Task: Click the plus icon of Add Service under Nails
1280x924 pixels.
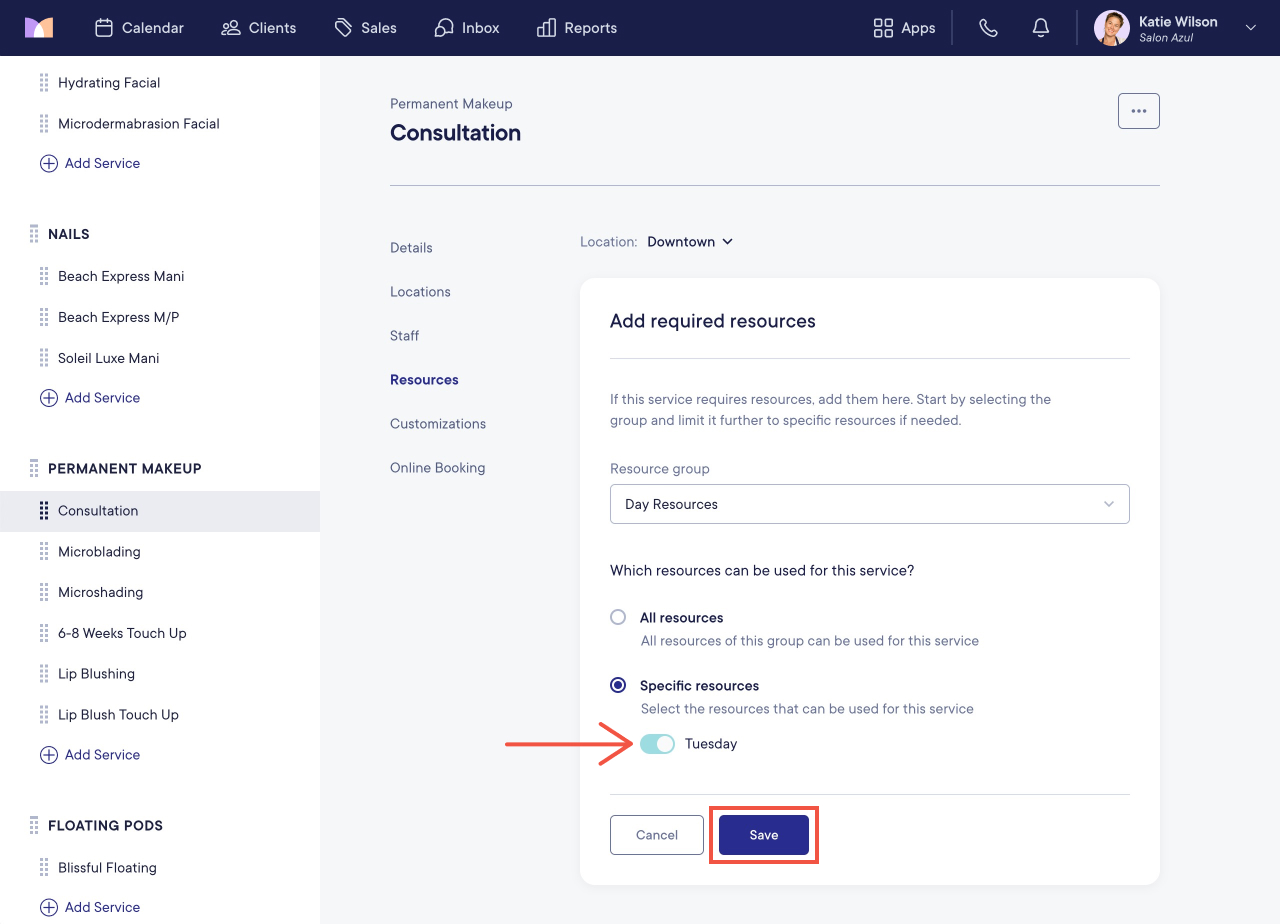Action: pyautogui.click(x=48, y=398)
